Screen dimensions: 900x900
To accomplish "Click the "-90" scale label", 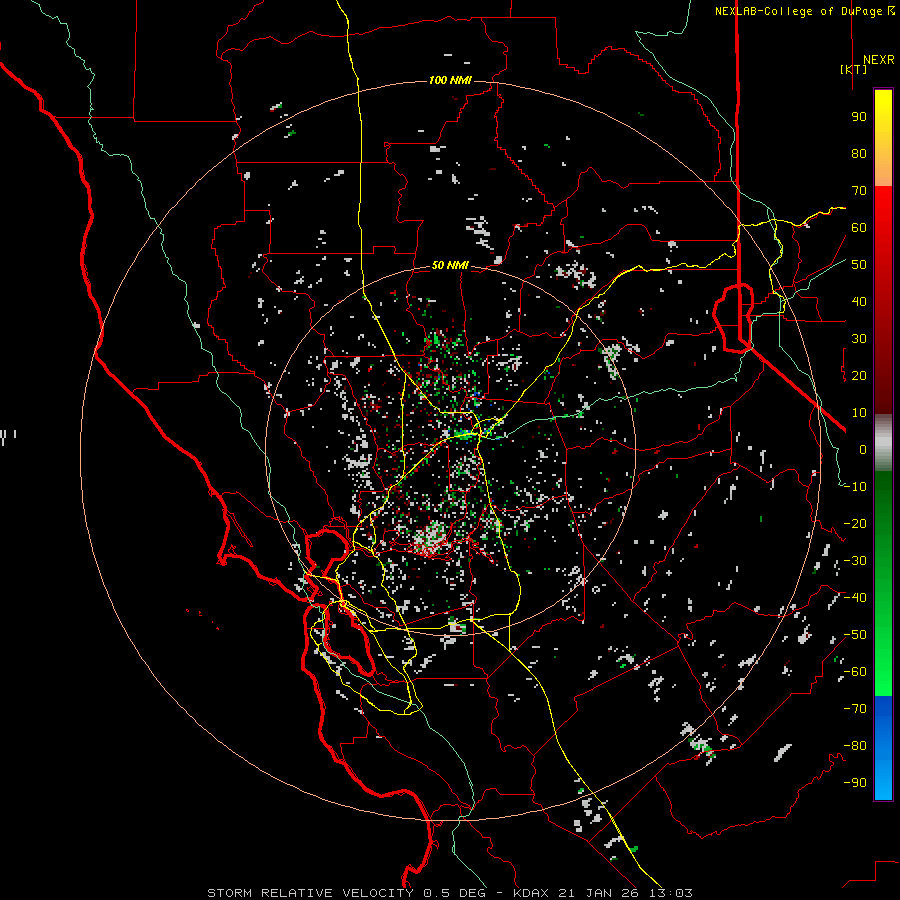I will tap(855, 783).
